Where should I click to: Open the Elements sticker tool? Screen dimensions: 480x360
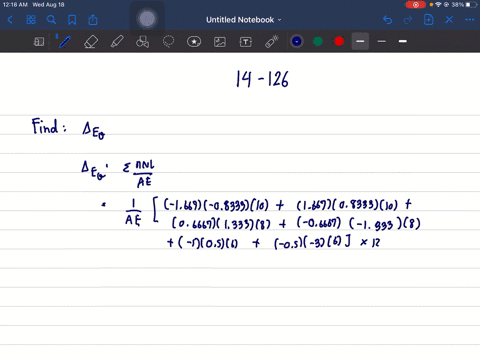click(194, 42)
